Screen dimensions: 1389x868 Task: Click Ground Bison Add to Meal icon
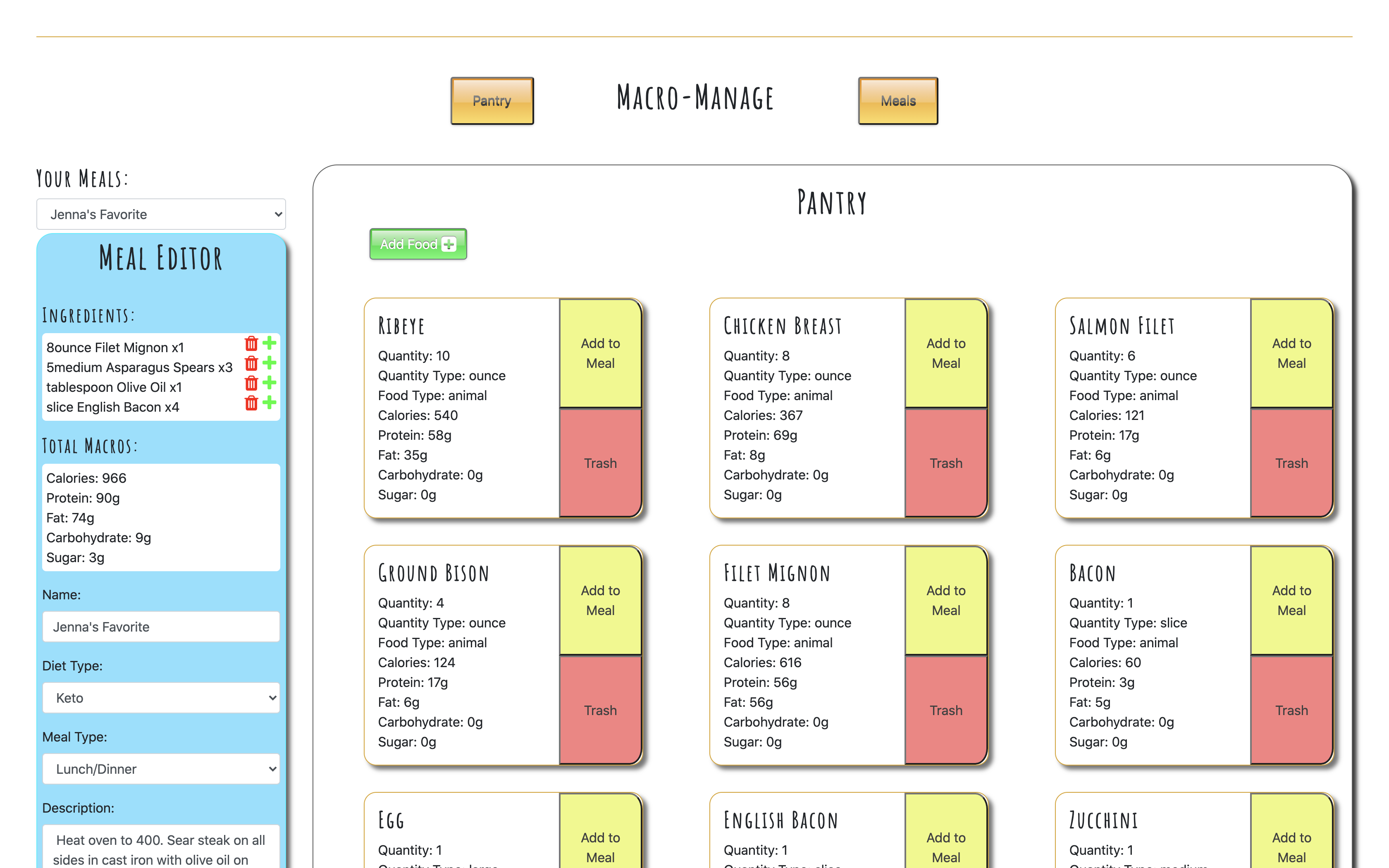click(600, 600)
